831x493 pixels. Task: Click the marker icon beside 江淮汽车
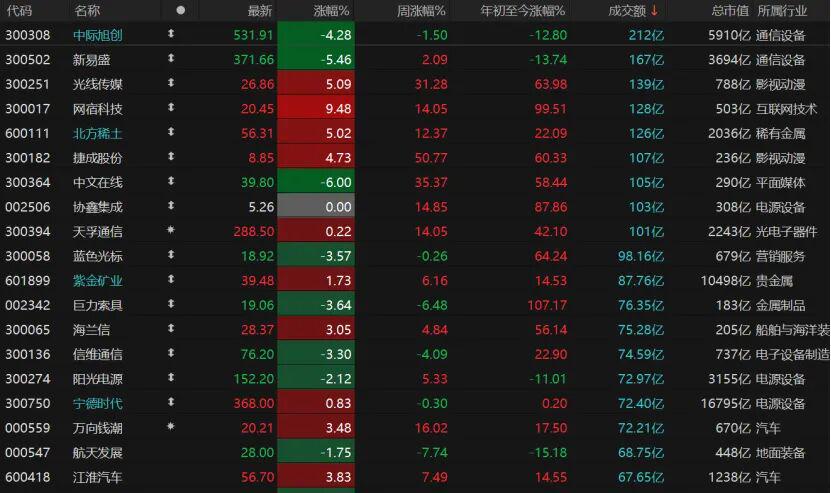(x=171, y=476)
